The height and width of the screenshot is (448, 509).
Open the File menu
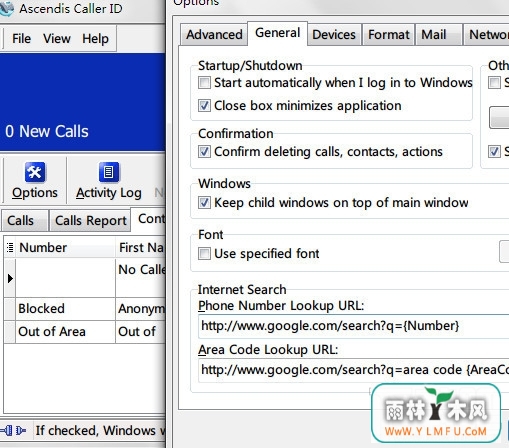[x=21, y=38]
